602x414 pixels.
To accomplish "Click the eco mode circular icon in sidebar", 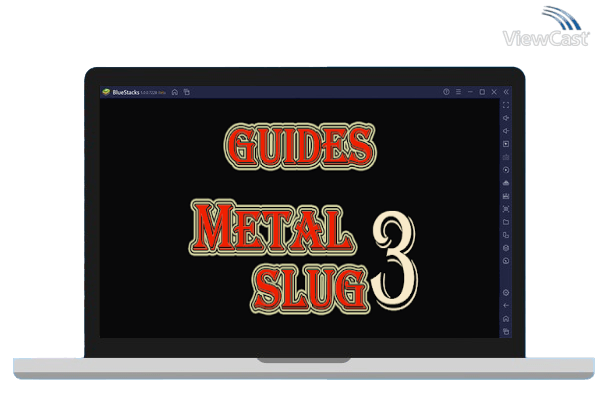I will [x=506, y=261].
